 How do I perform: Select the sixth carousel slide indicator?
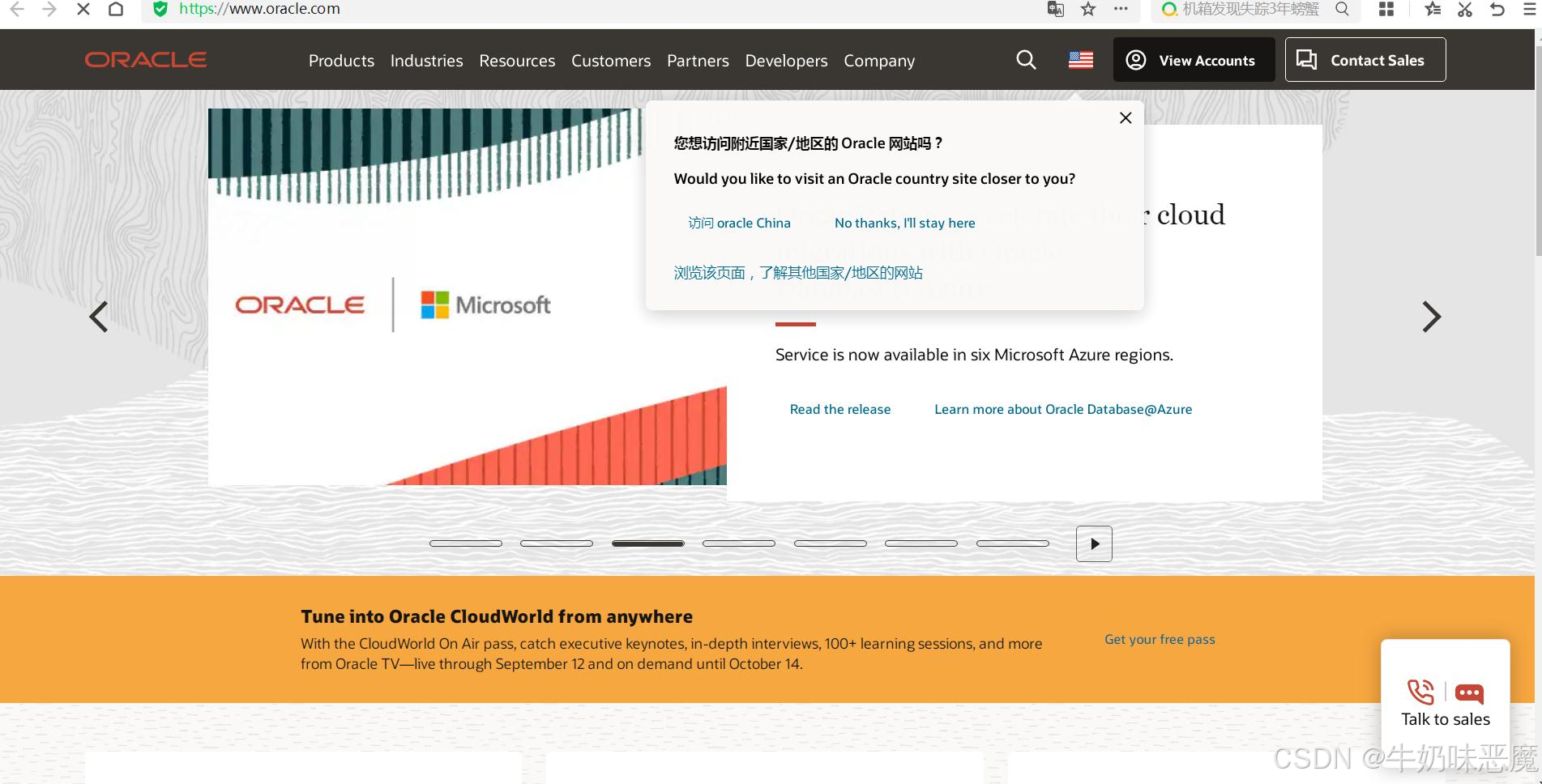point(921,543)
